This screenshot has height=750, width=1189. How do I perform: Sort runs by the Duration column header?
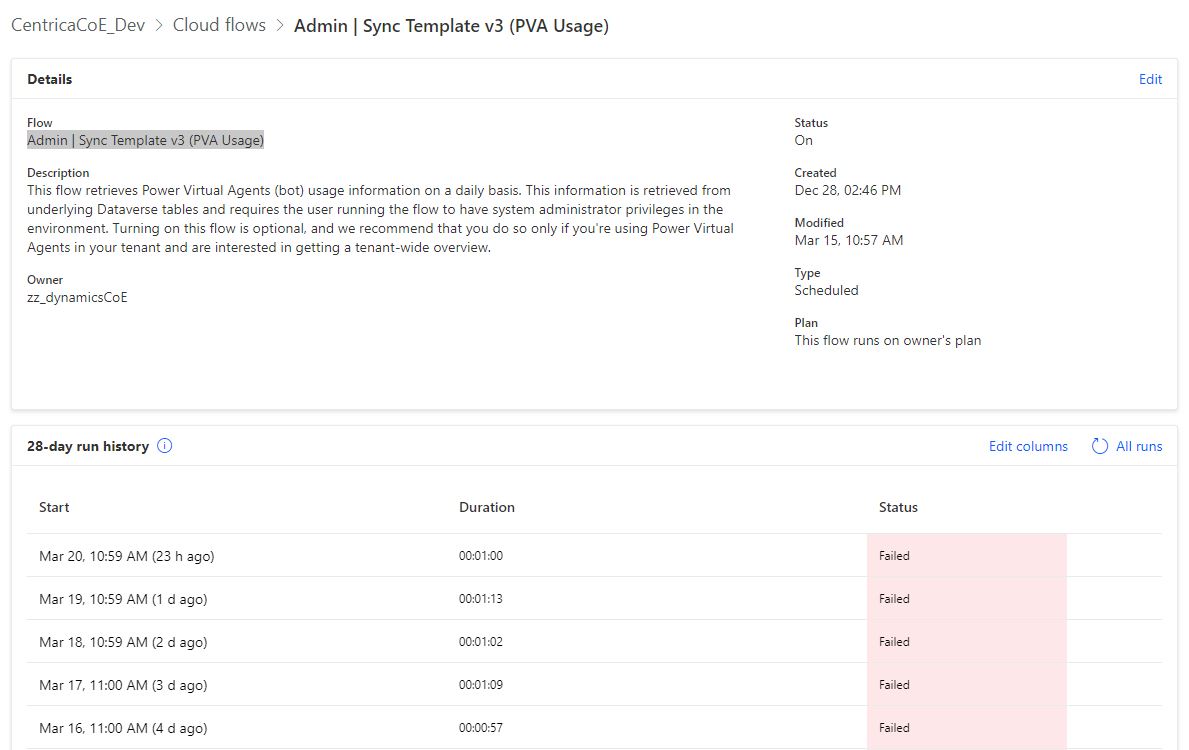[487, 507]
